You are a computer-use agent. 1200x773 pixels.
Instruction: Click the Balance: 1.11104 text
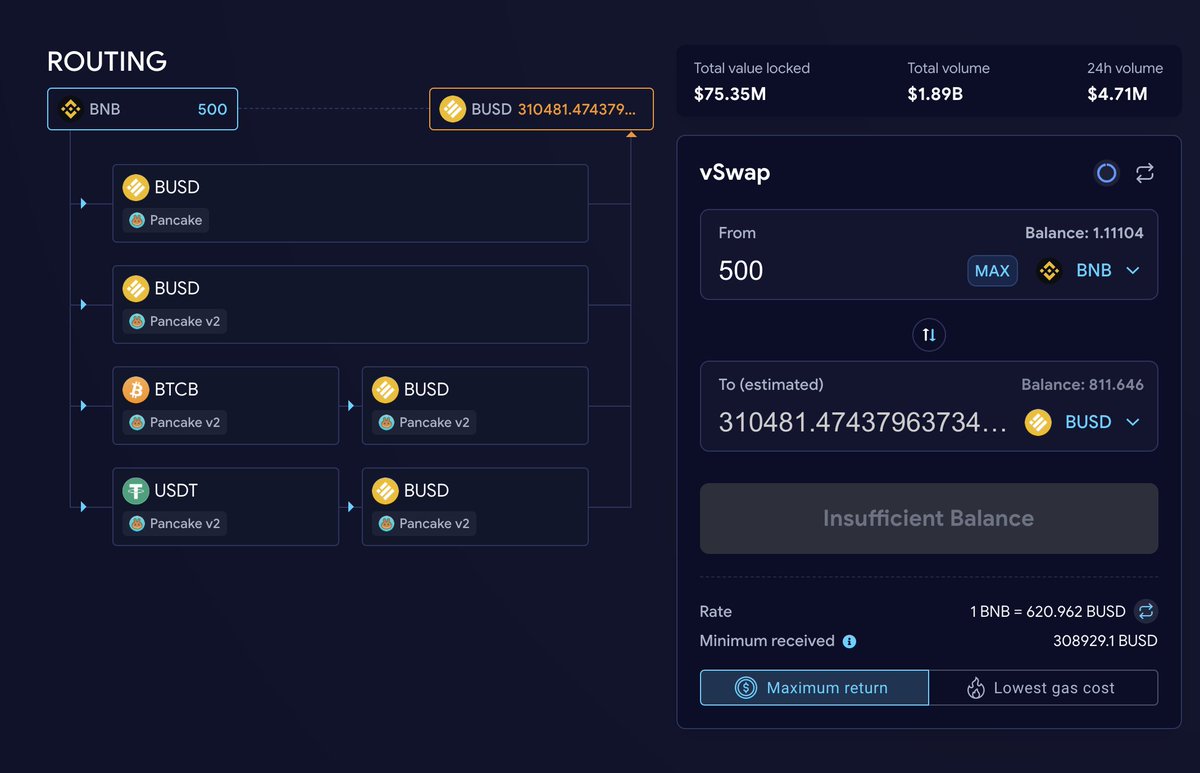coord(1084,233)
